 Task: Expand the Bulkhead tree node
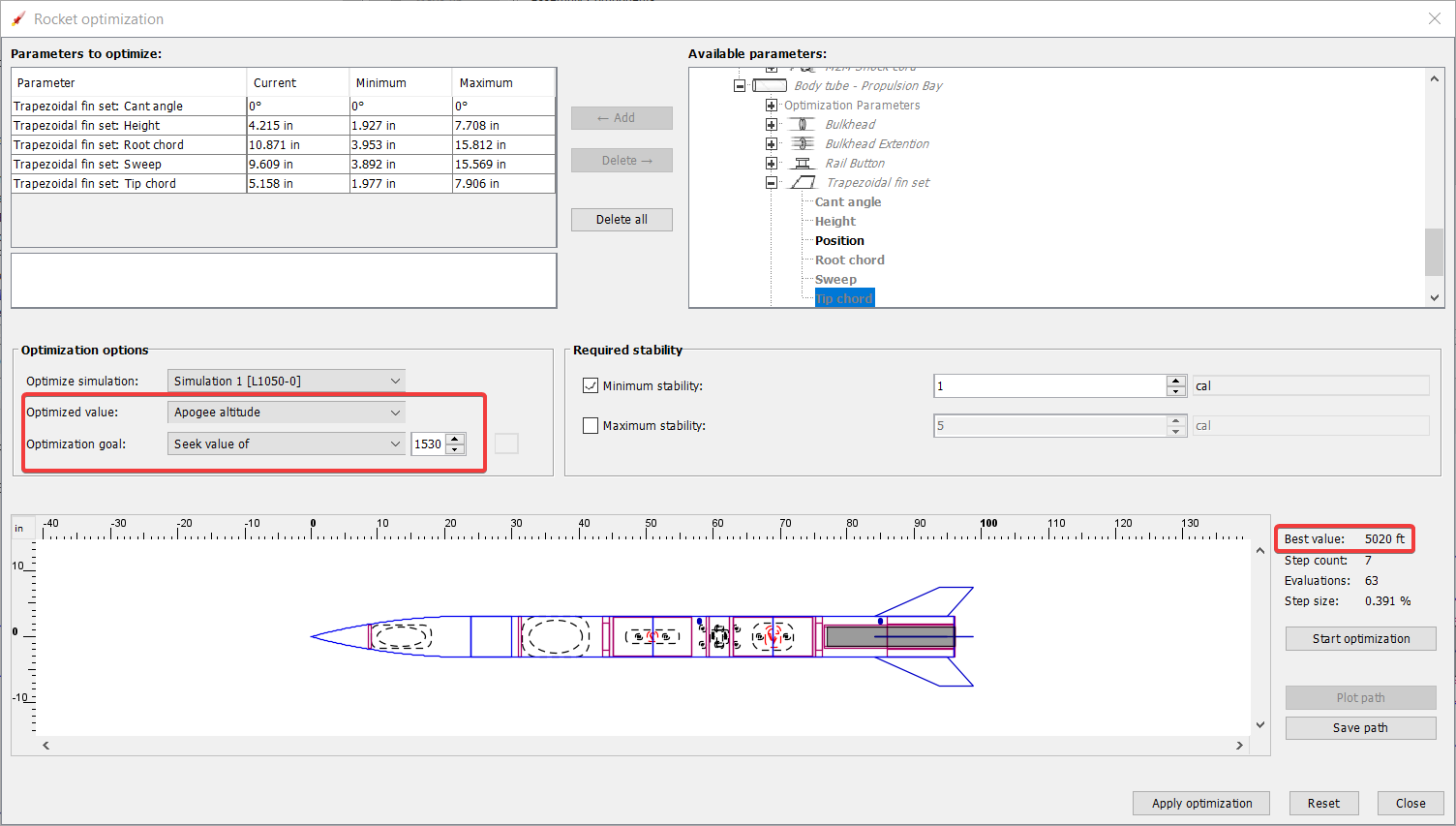point(772,124)
